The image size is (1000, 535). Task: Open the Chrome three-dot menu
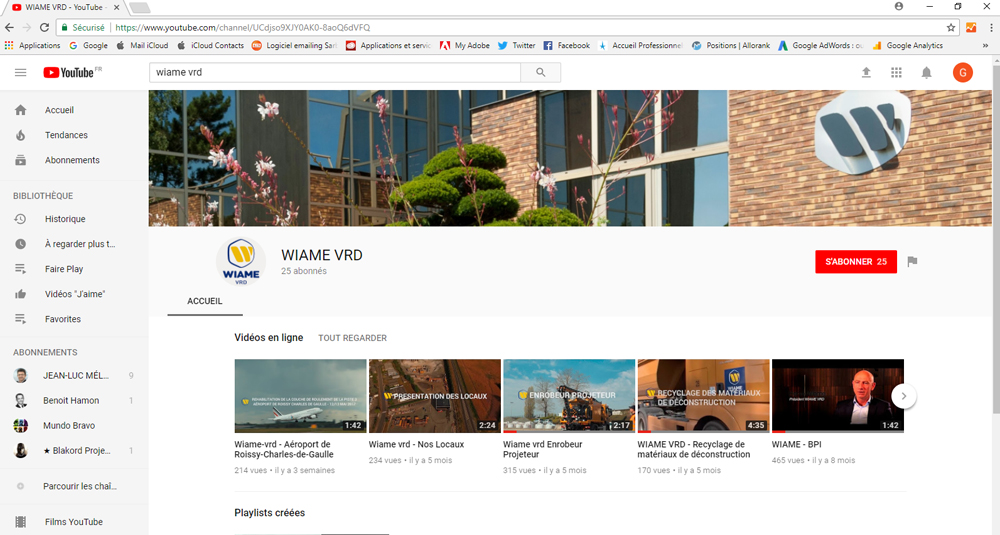pyautogui.click(x=991, y=27)
